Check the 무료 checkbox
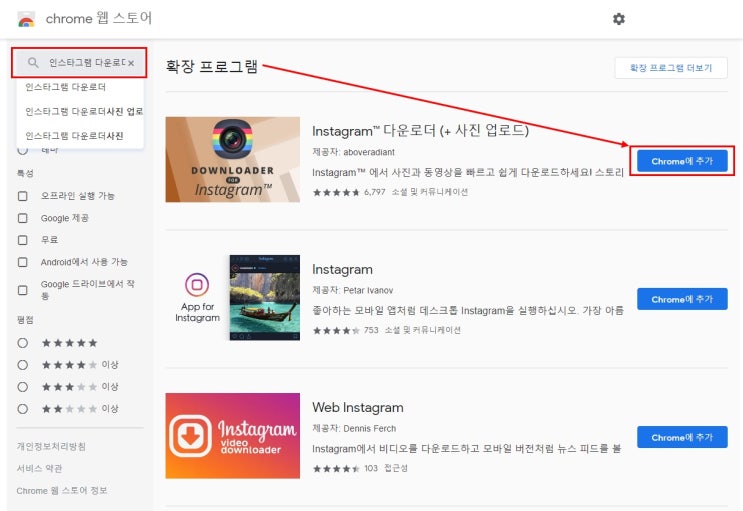 coord(22,240)
